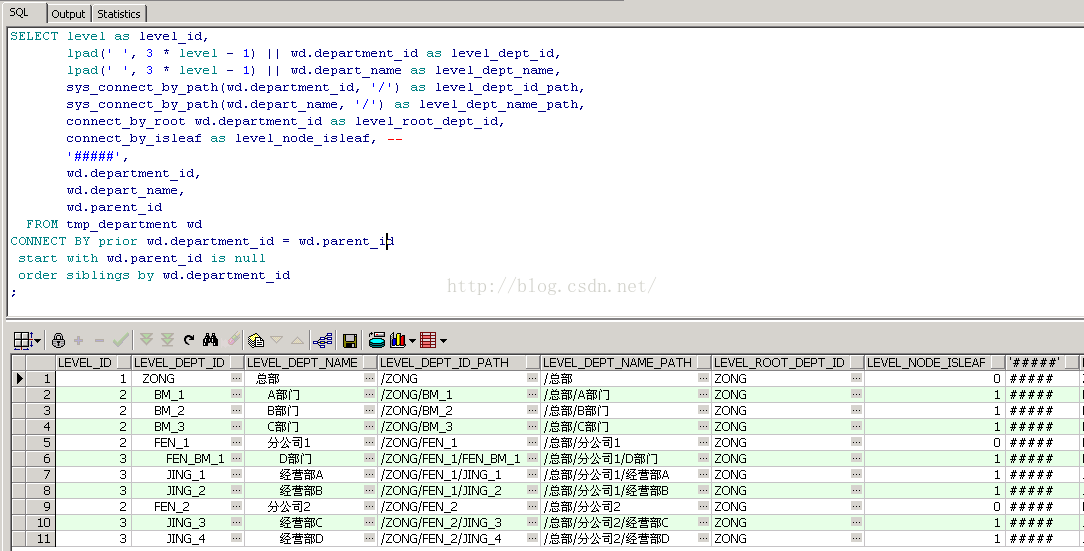Click the LEVEL_DEPT_NAME_PATH column header

626,362
